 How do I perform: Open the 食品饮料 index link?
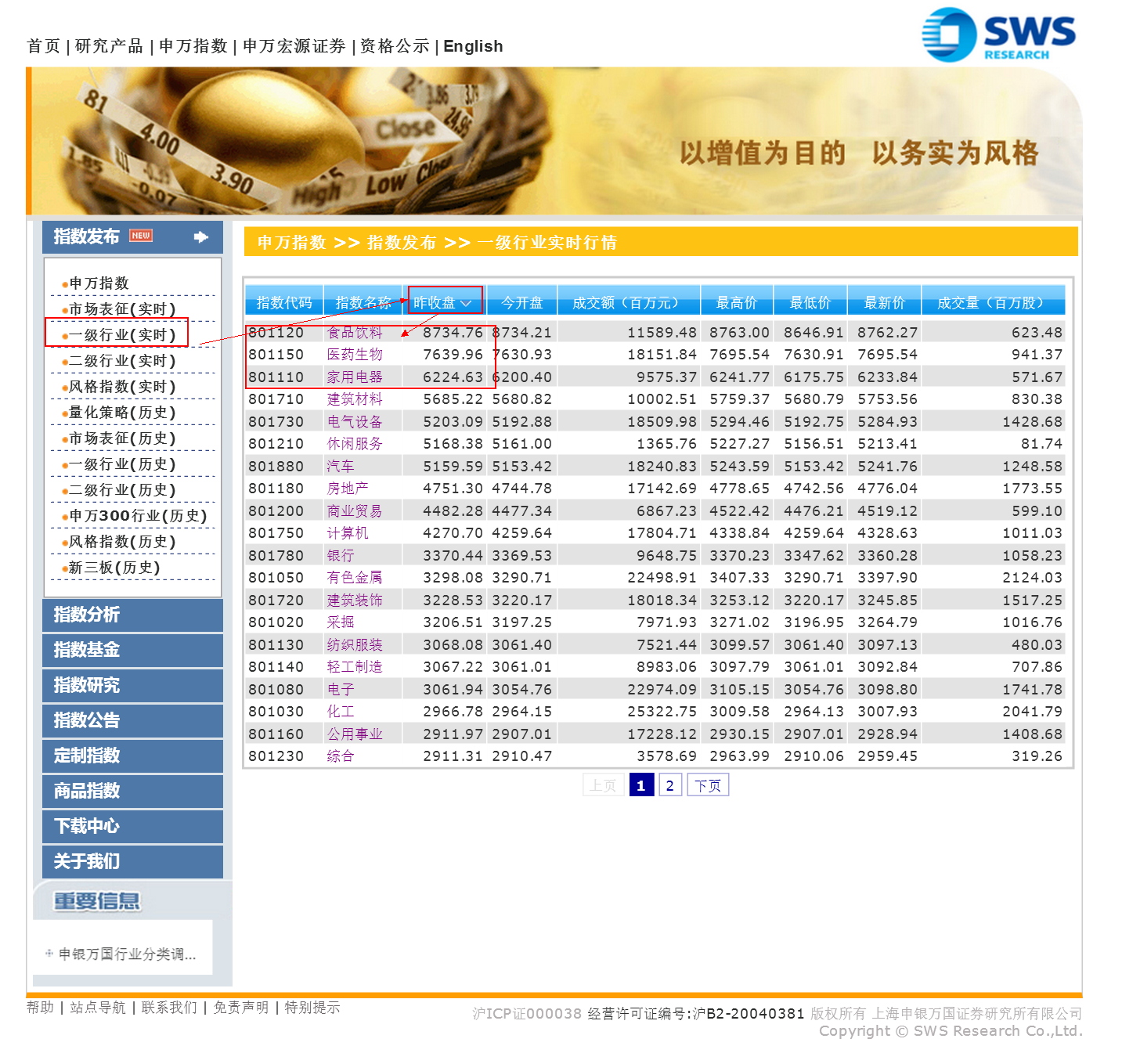(355, 333)
